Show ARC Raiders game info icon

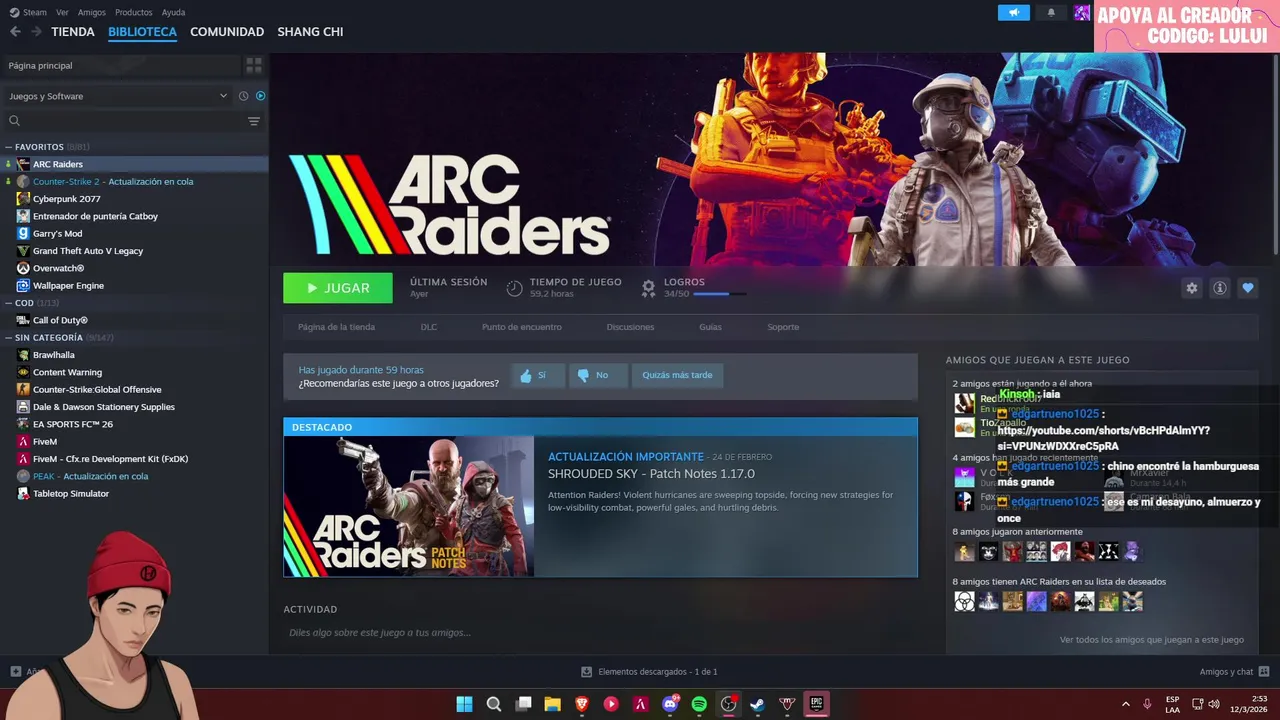click(x=1219, y=288)
